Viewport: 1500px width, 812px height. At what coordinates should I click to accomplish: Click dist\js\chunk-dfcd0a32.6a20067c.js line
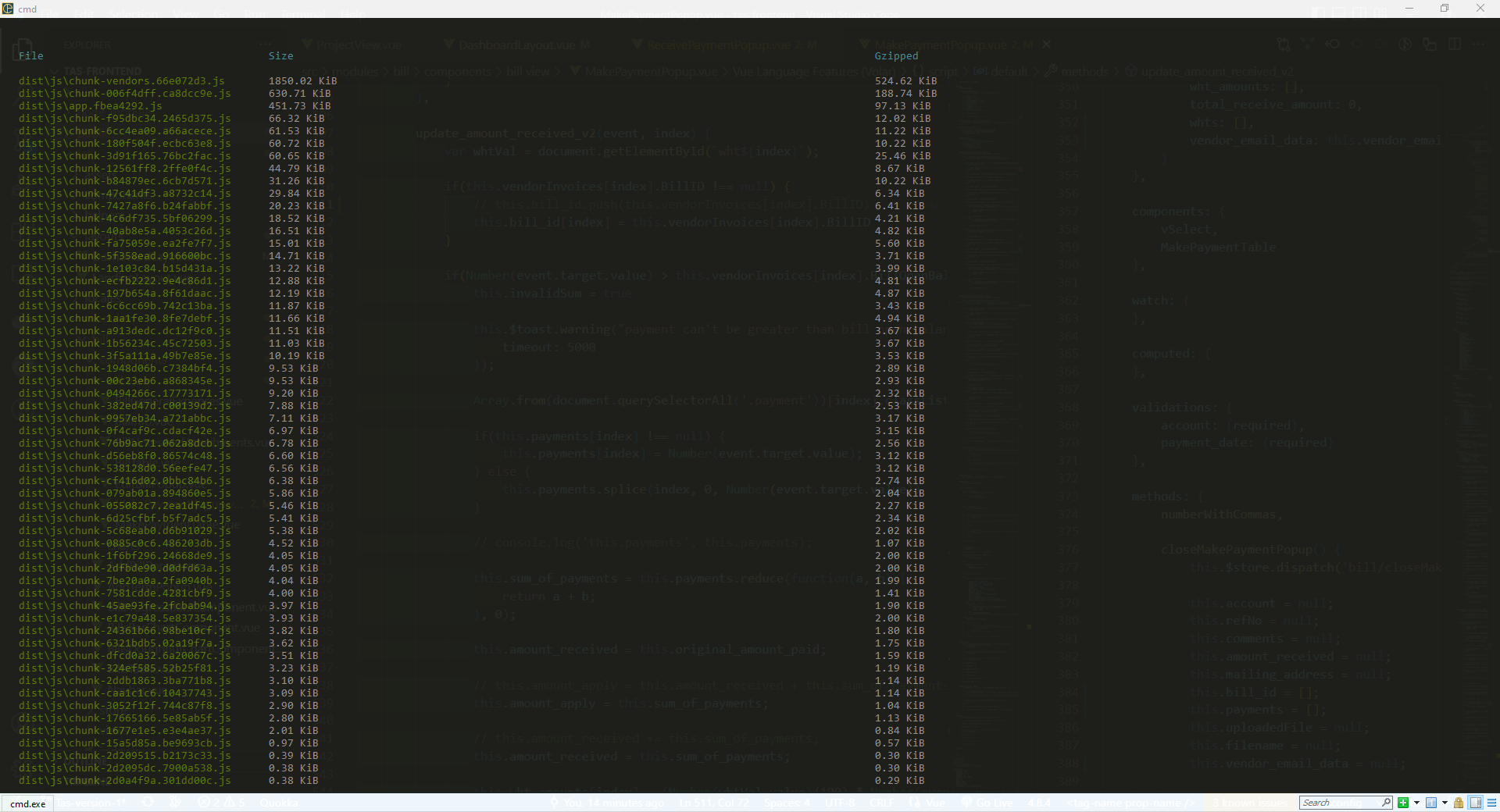click(x=125, y=656)
